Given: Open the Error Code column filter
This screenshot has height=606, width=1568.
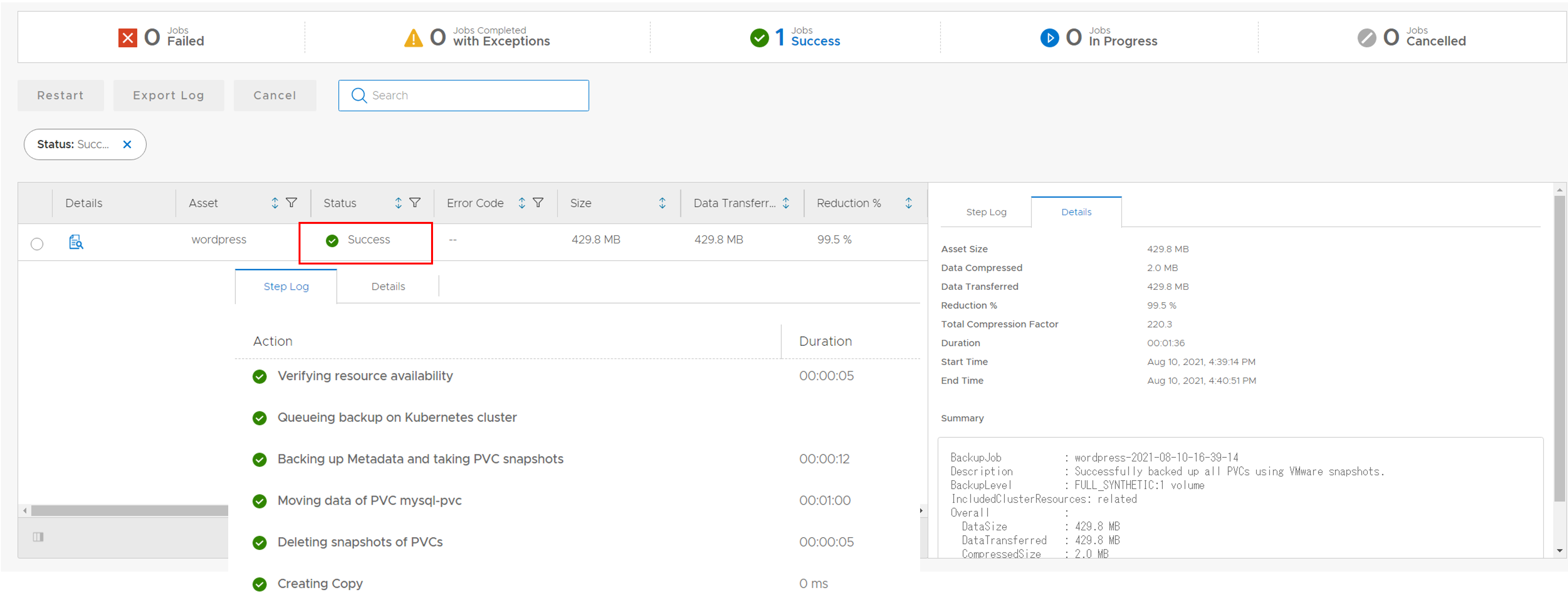Looking at the screenshot, I should coord(538,203).
